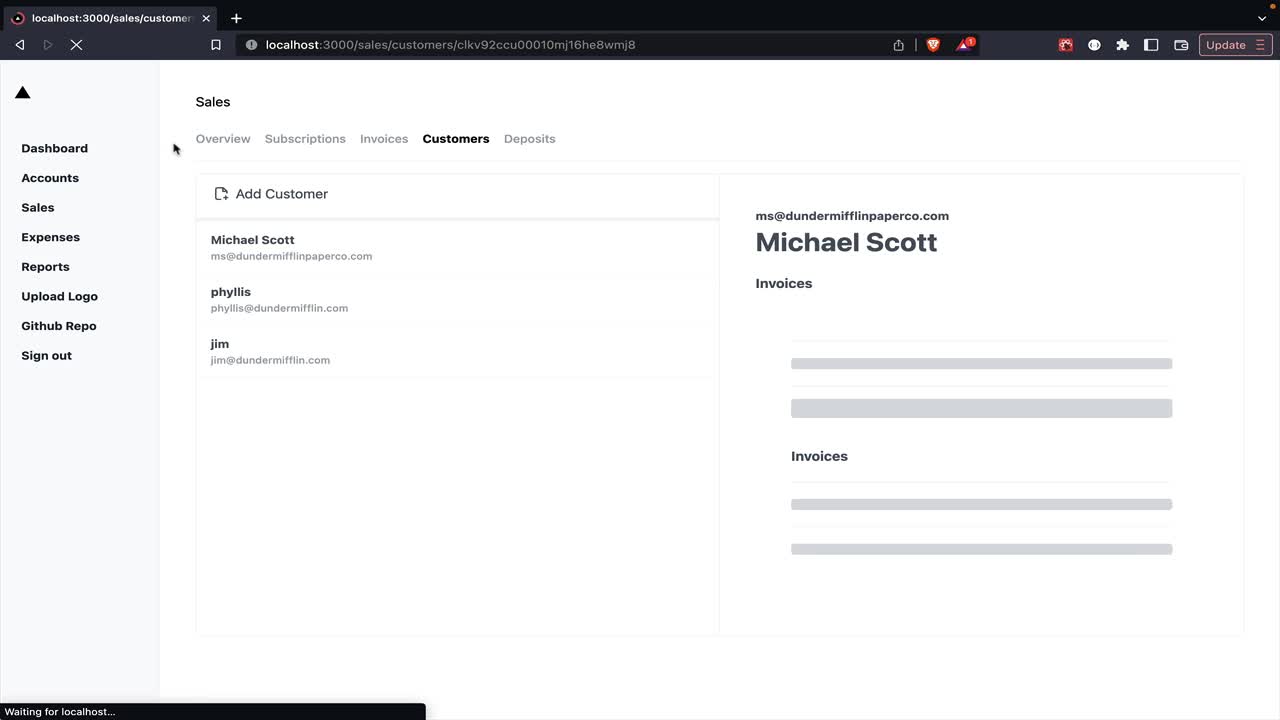The image size is (1280, 720).
Task: Stop page loading with the X button
Action: (76, 45)
